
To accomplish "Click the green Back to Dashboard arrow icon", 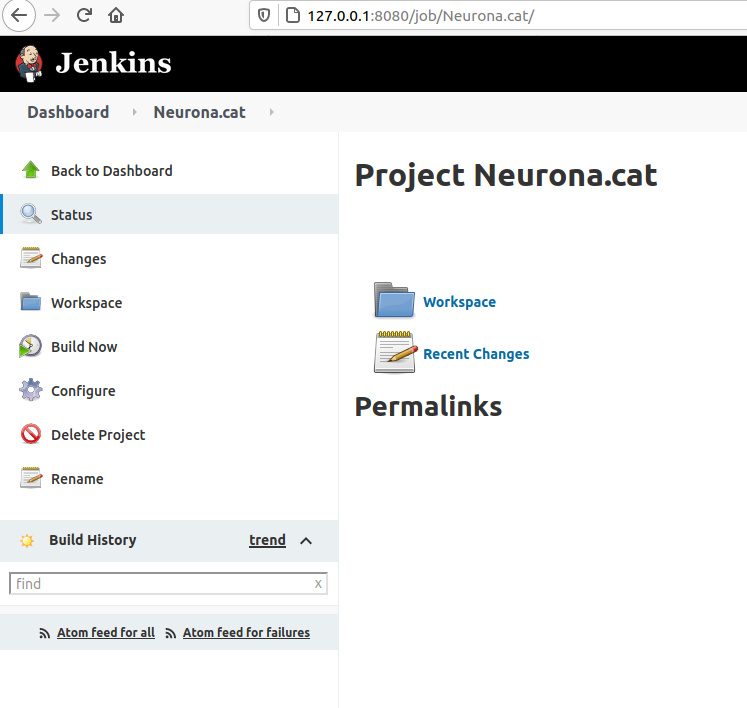I will click(x=31, y=170).
